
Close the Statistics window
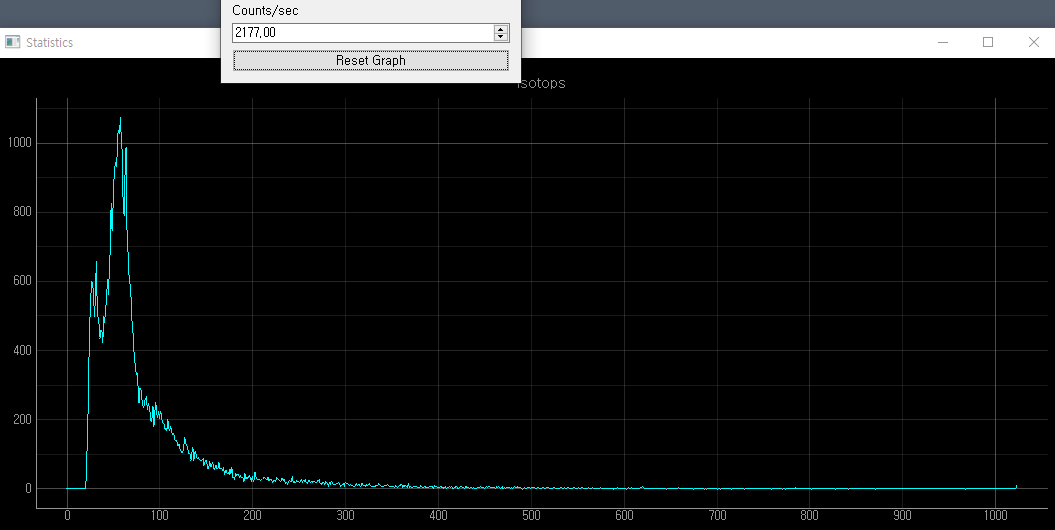click(1033, 42)
